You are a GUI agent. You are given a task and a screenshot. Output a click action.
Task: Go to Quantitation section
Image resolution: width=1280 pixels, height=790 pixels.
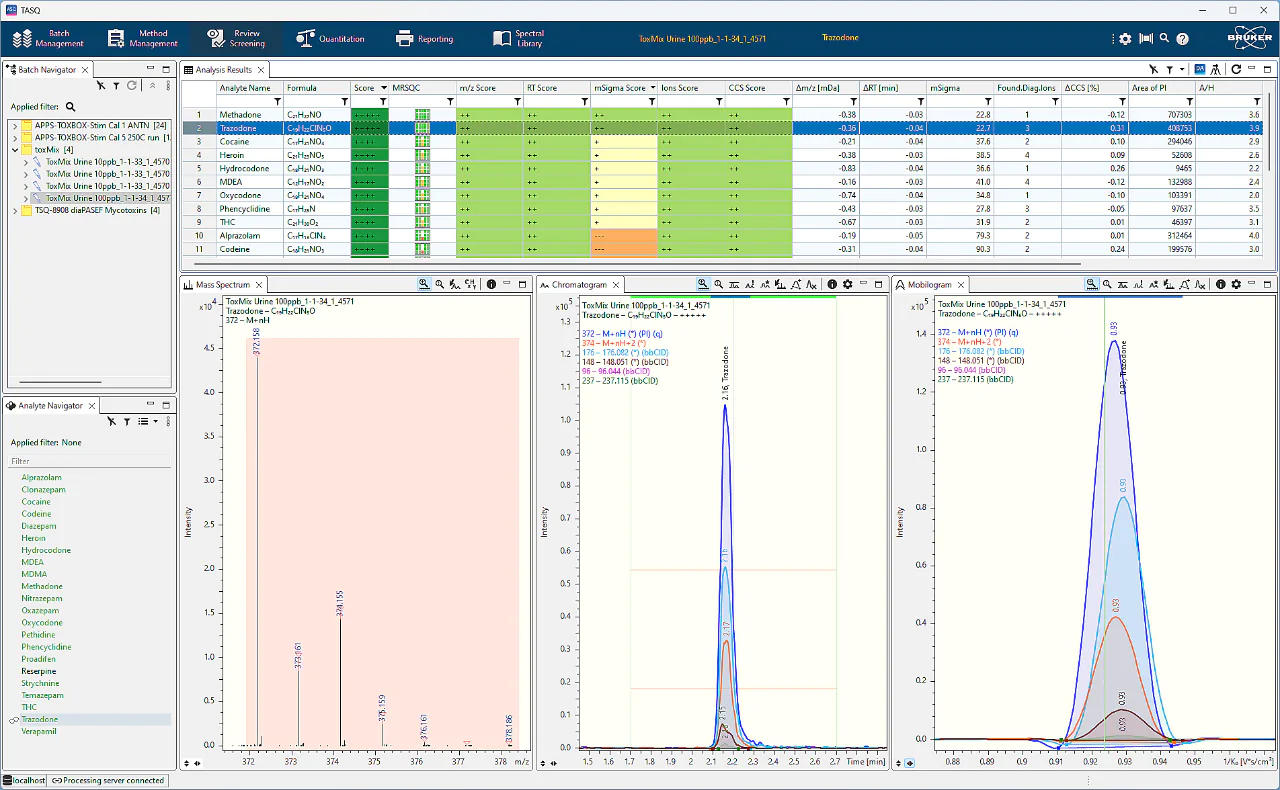[x=331, y=39]
